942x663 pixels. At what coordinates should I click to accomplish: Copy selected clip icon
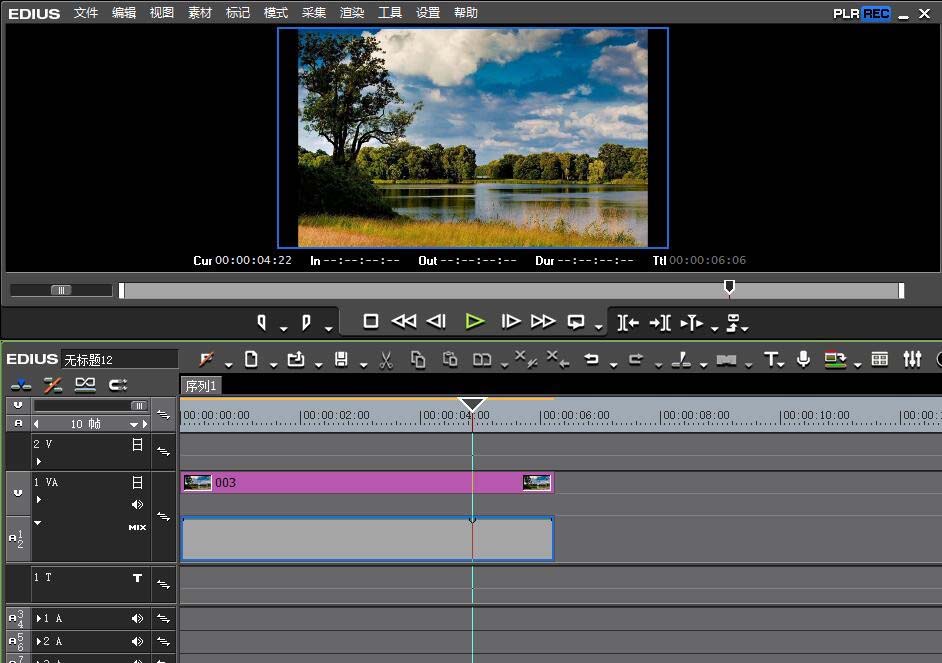click(418, 360)
